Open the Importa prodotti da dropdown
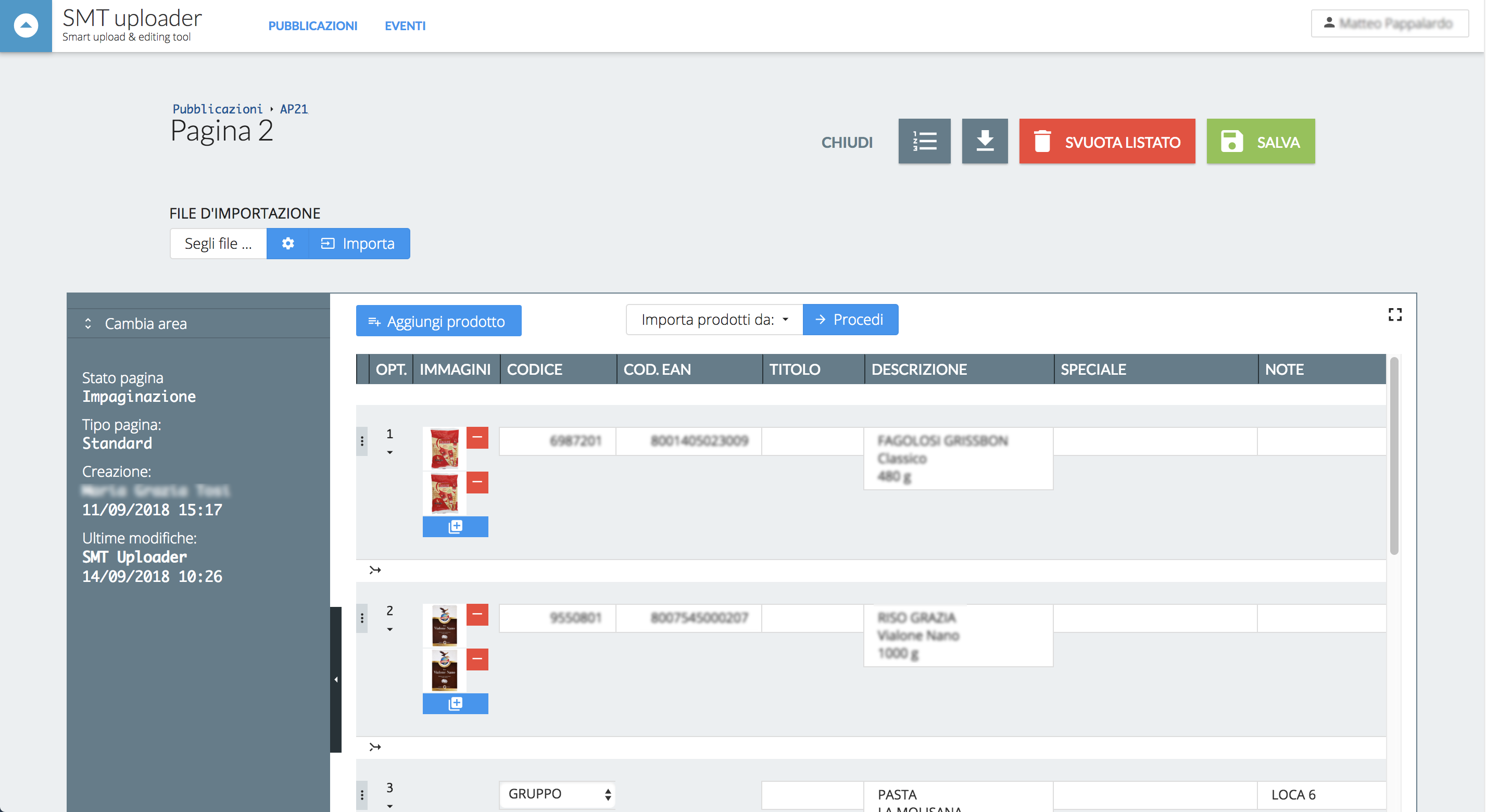The image size is (1486, 812). point(714,320)
